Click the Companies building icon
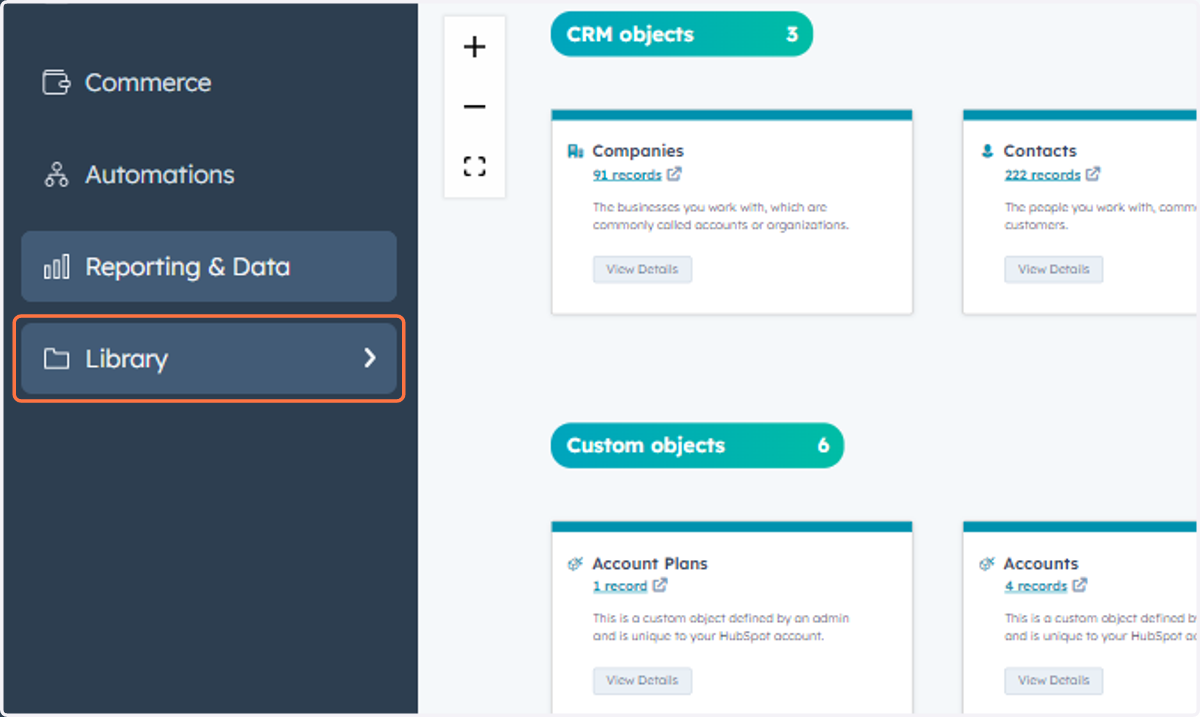The image size is (1200, 717). pos(575,152)
